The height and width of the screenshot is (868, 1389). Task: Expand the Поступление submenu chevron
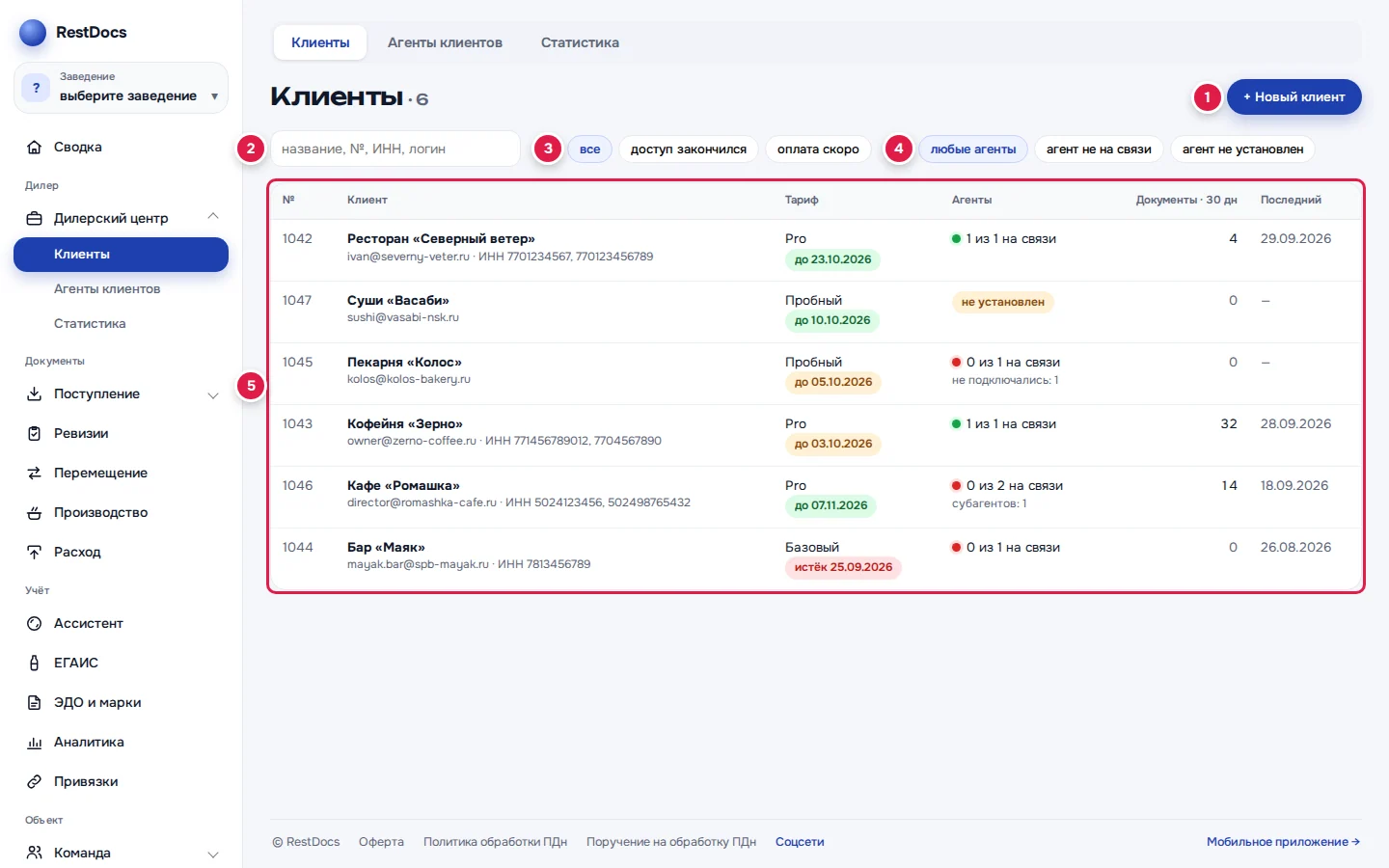[213, 395]
